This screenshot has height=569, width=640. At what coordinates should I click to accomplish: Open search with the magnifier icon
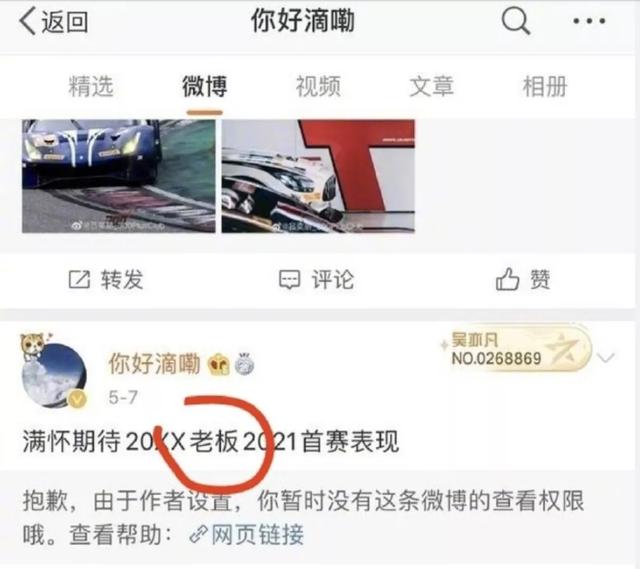coord(516,21)
